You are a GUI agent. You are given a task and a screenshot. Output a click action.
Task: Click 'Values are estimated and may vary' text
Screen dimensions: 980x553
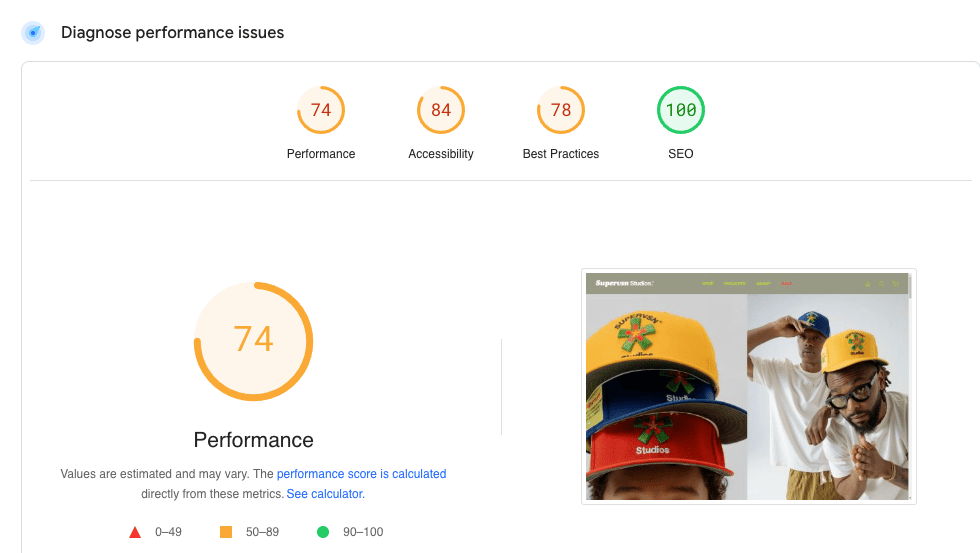coord(155,474)
